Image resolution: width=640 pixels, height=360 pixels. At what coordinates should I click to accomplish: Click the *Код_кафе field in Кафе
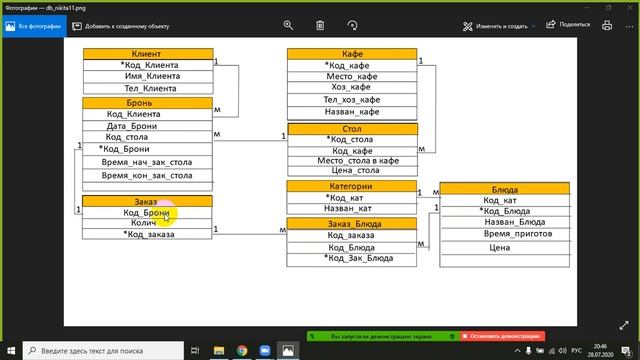[352, 65]
